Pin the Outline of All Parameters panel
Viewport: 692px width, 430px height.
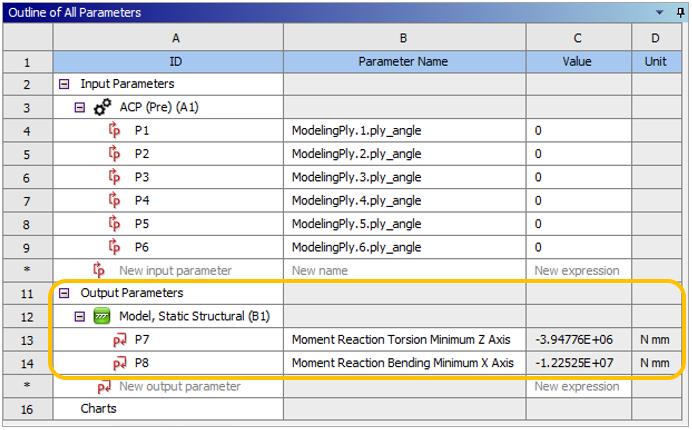677,12
